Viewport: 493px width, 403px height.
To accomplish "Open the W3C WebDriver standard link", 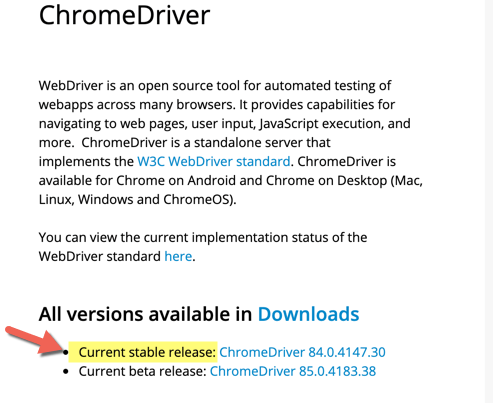I will tap(214, 162).
